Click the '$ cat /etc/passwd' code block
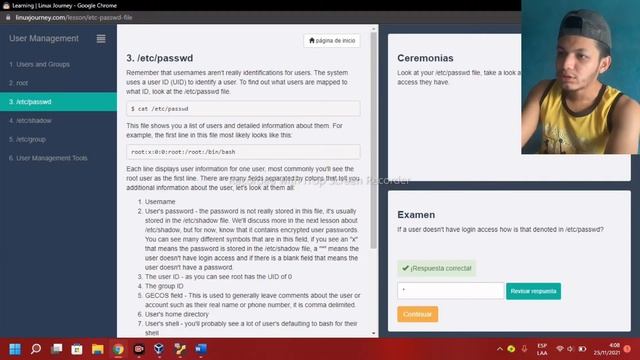 243,109
